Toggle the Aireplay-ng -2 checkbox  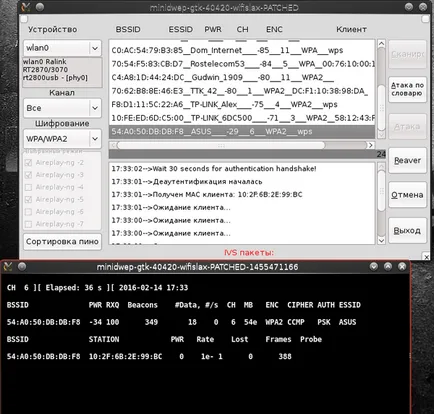pos(28,163)
